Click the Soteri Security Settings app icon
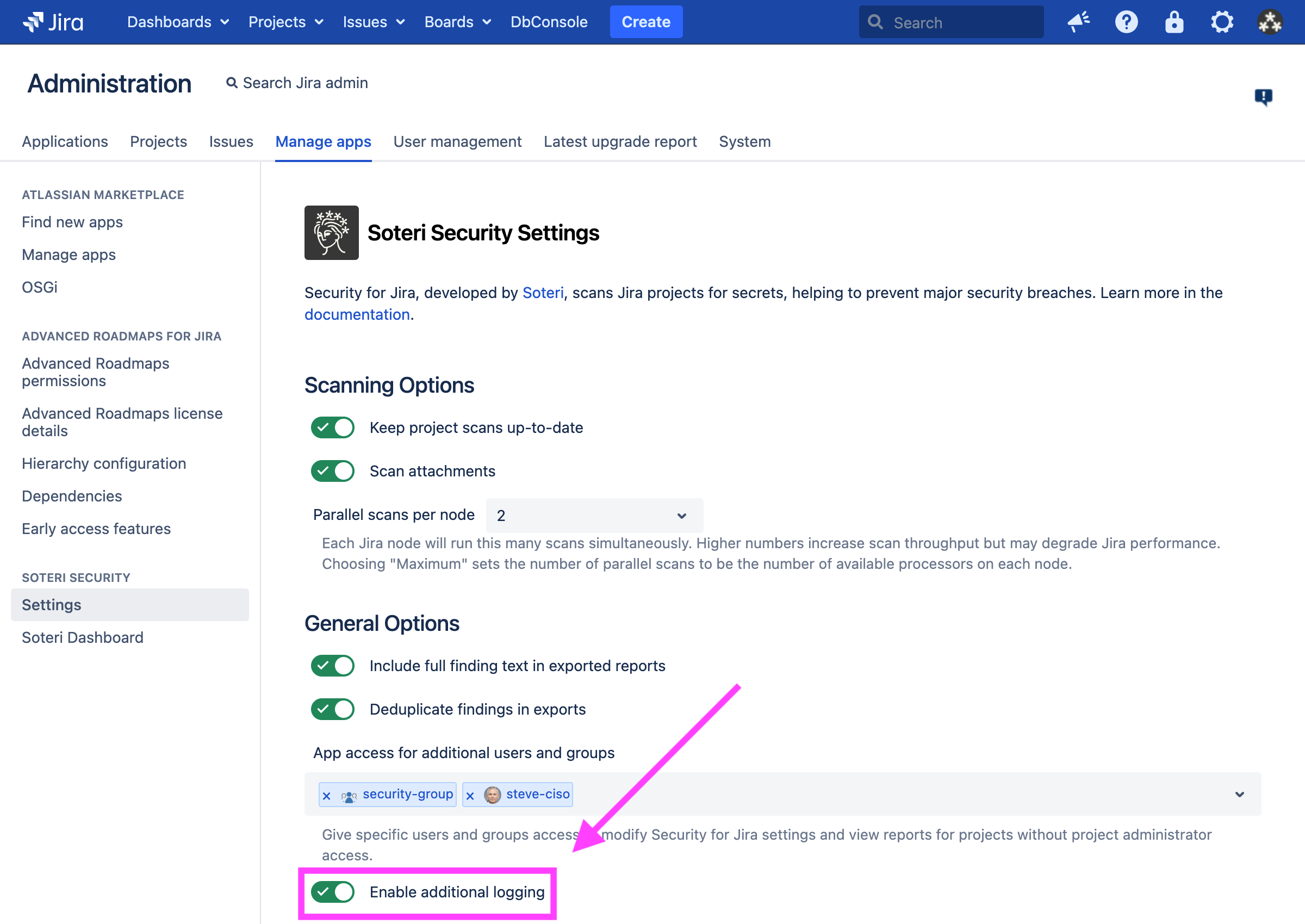 pos(332,232)
